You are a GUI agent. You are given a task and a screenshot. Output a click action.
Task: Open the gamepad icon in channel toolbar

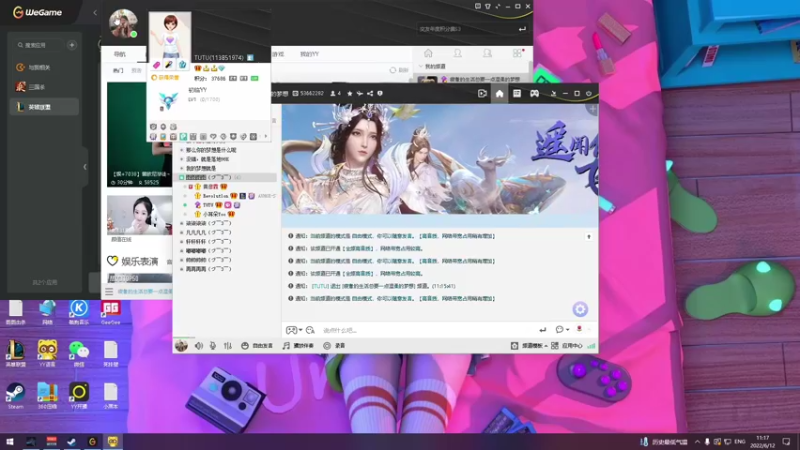[534, 93]
